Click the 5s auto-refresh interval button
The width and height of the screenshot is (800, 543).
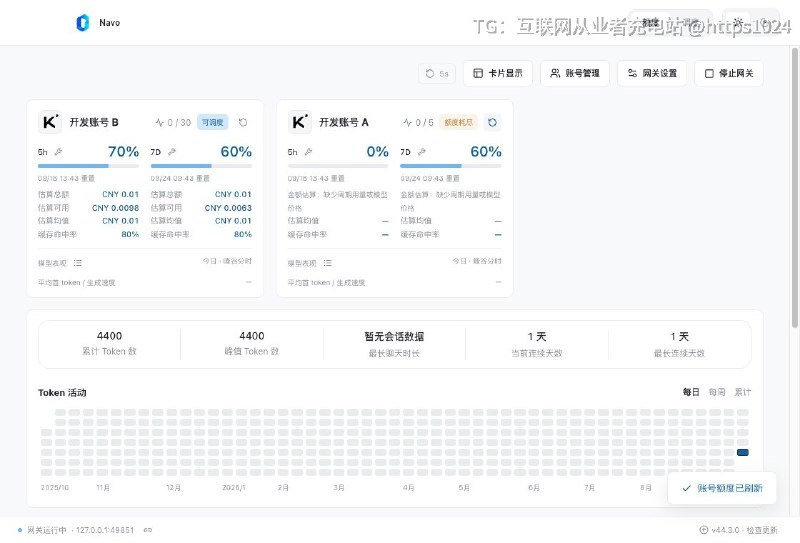[437, 73]
